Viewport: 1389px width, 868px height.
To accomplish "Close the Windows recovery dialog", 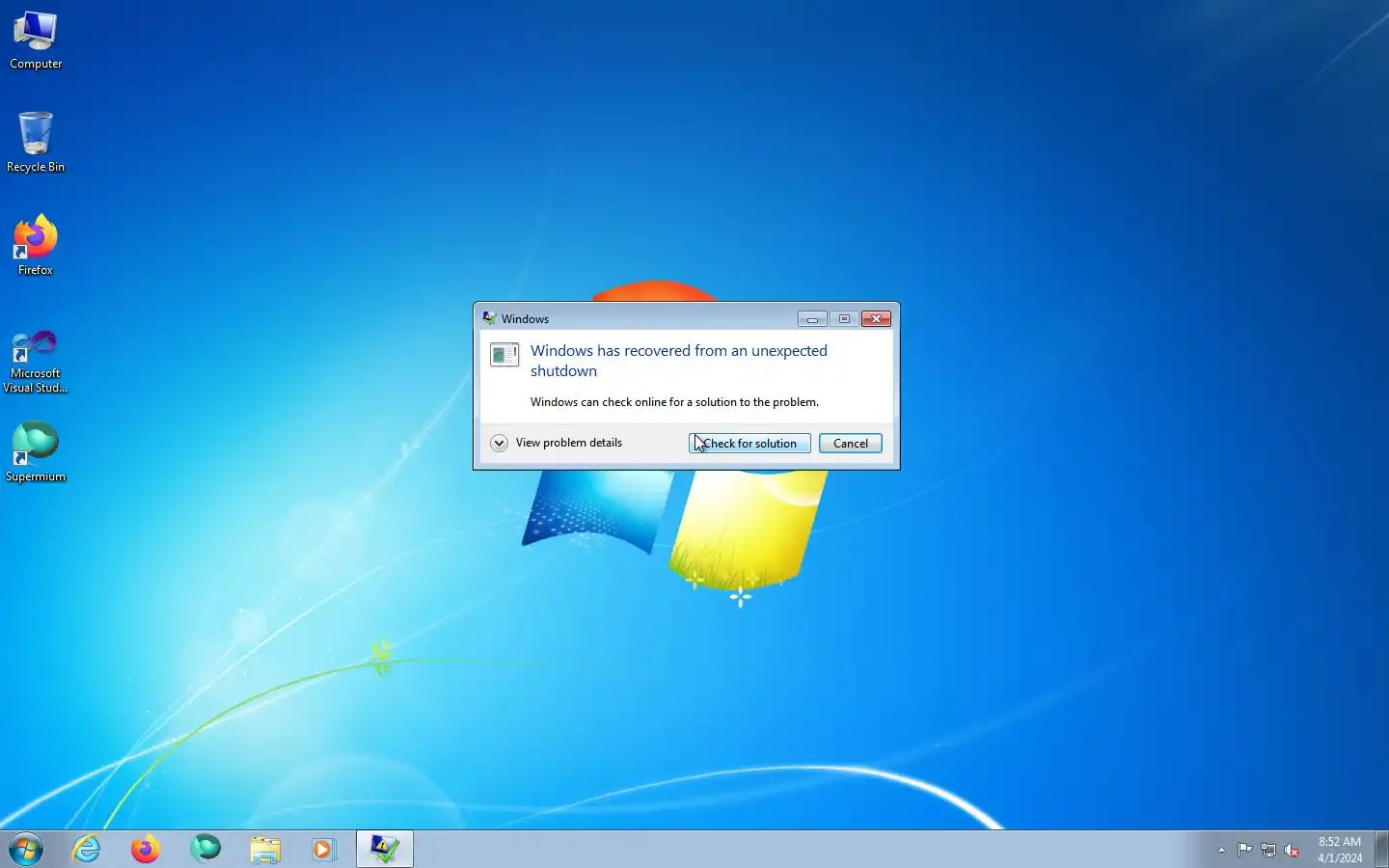I will (x=876, y=319).
